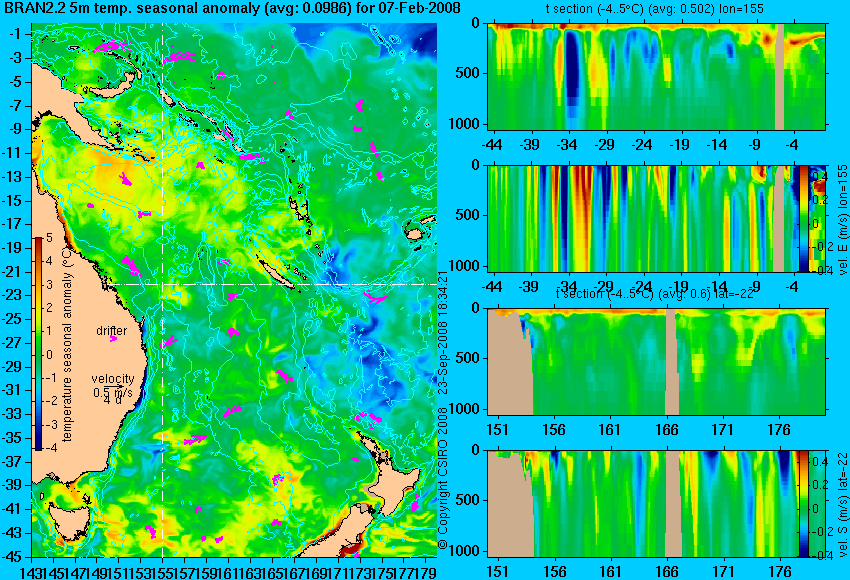This screenshot has height=580, width=850.
Task: Click the '-9' tick below lon=155 temperature section
Action: pos(756,145)
